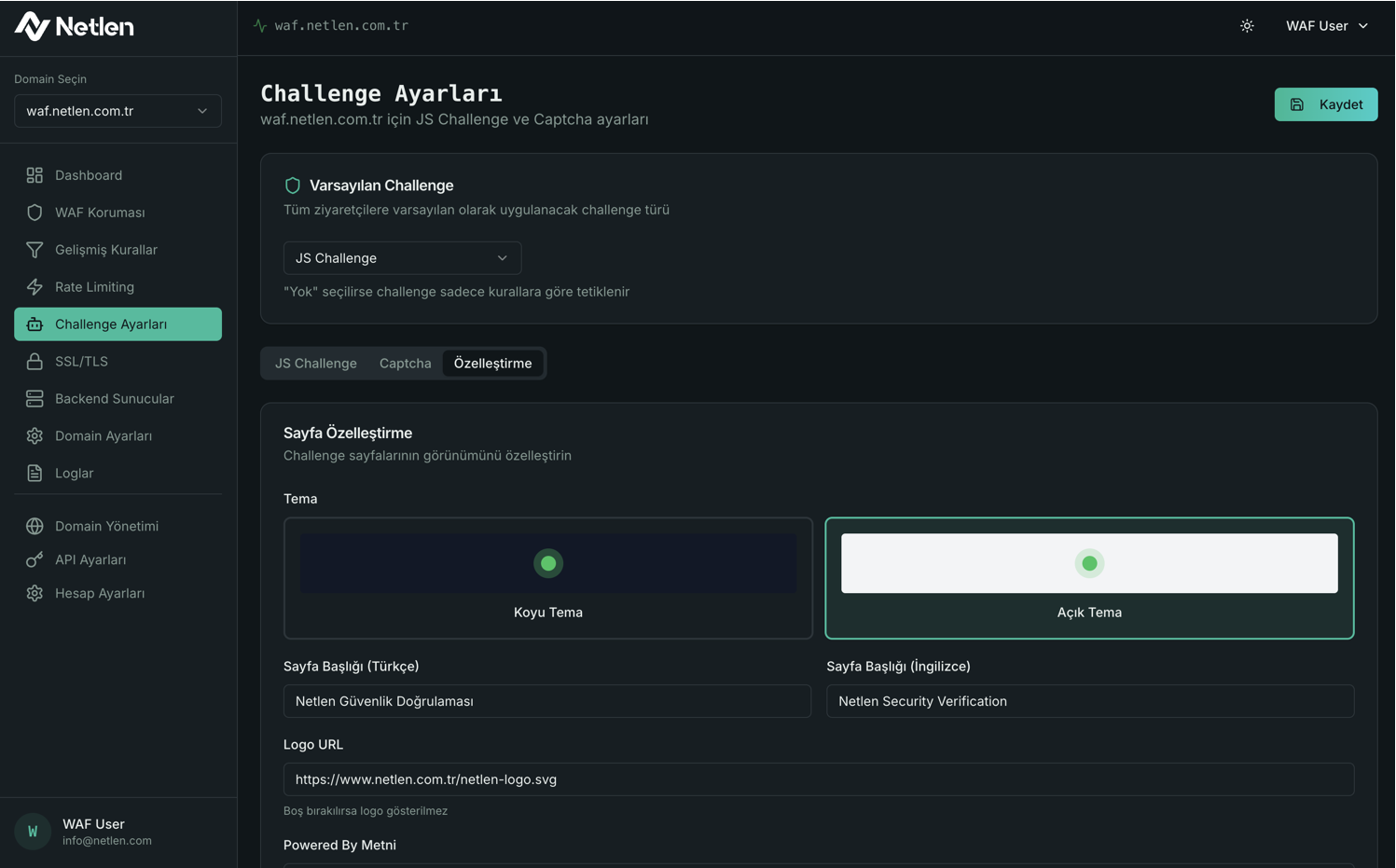Click the Domain Ayarları gear icon
Screen dimensions: 1396x868
pyautogui.click(x=35, y=436)
